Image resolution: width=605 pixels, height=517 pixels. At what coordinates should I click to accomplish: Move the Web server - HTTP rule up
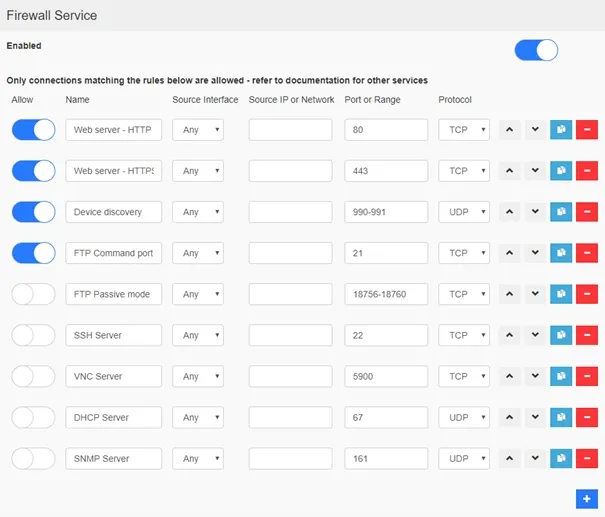click(510, 130)
